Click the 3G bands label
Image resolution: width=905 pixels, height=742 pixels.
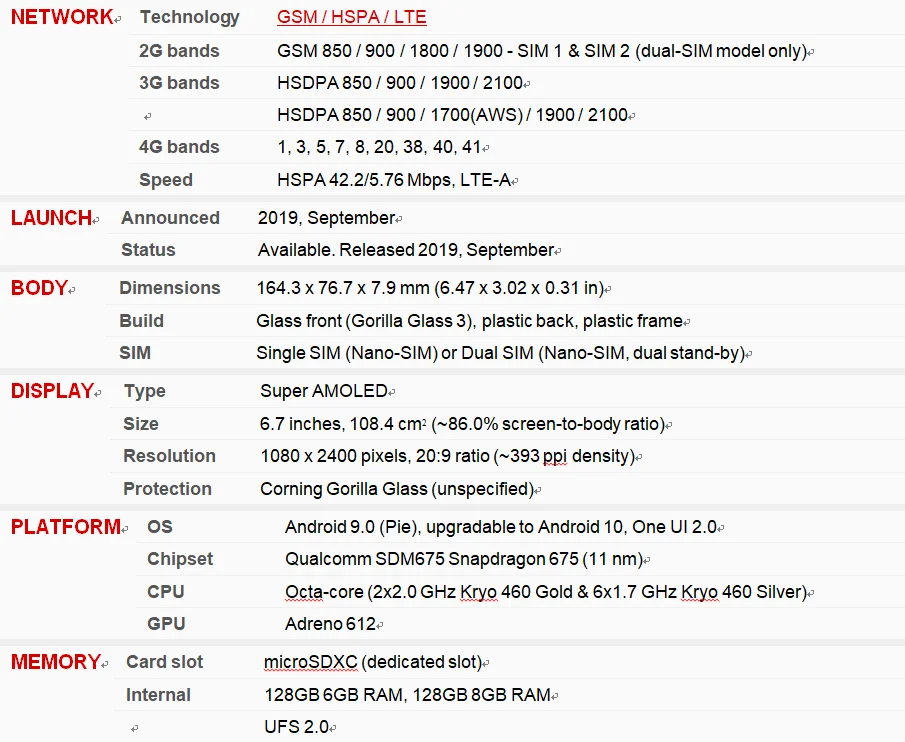(179, 83)
